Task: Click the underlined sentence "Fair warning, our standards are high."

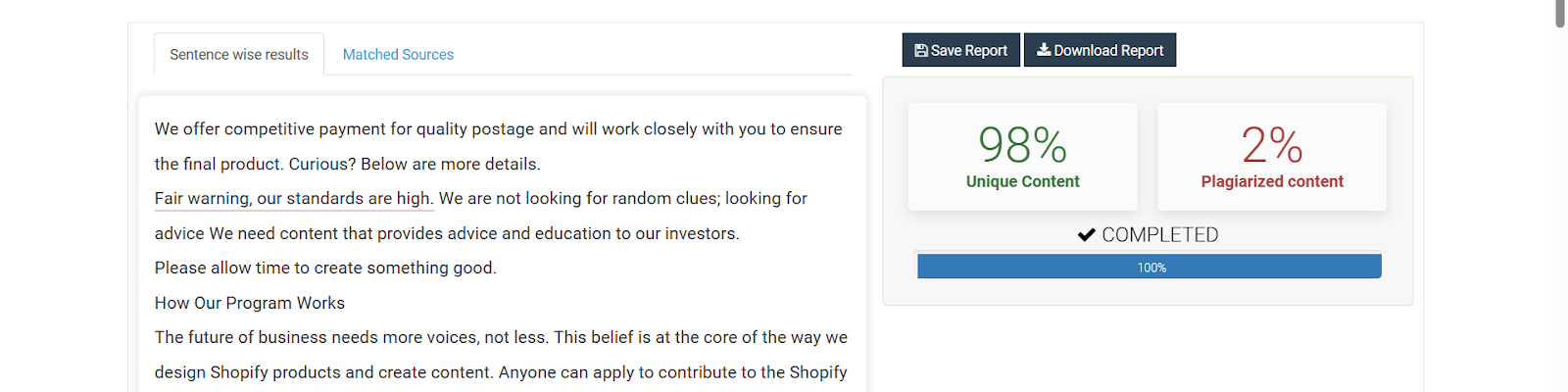Action: click(294, 199)
